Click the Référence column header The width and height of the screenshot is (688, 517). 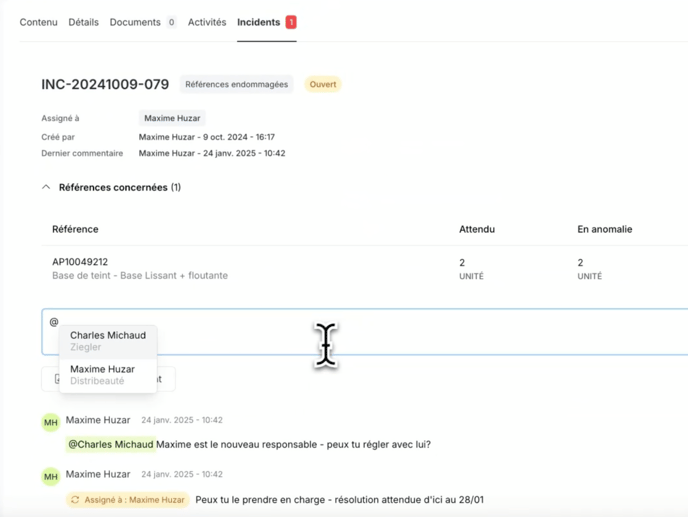click(x=77, y=229)
